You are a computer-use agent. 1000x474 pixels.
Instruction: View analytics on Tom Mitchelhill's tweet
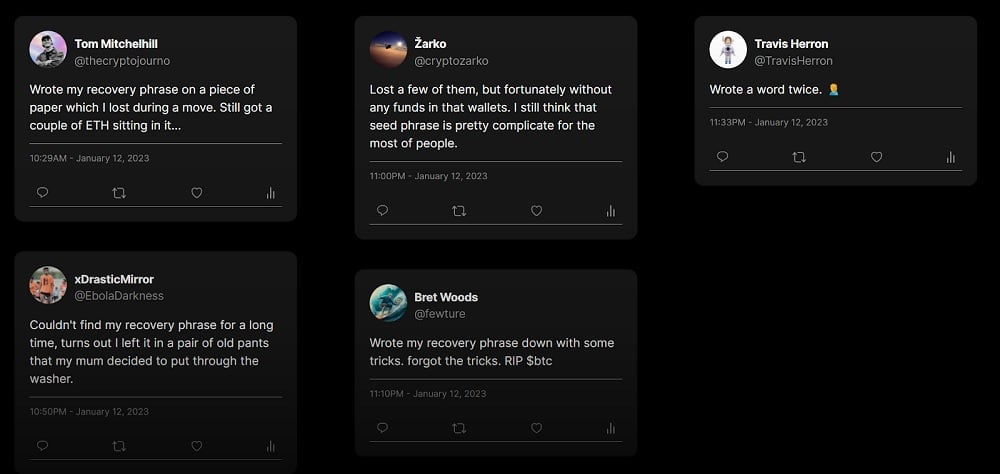coord(270,193)
